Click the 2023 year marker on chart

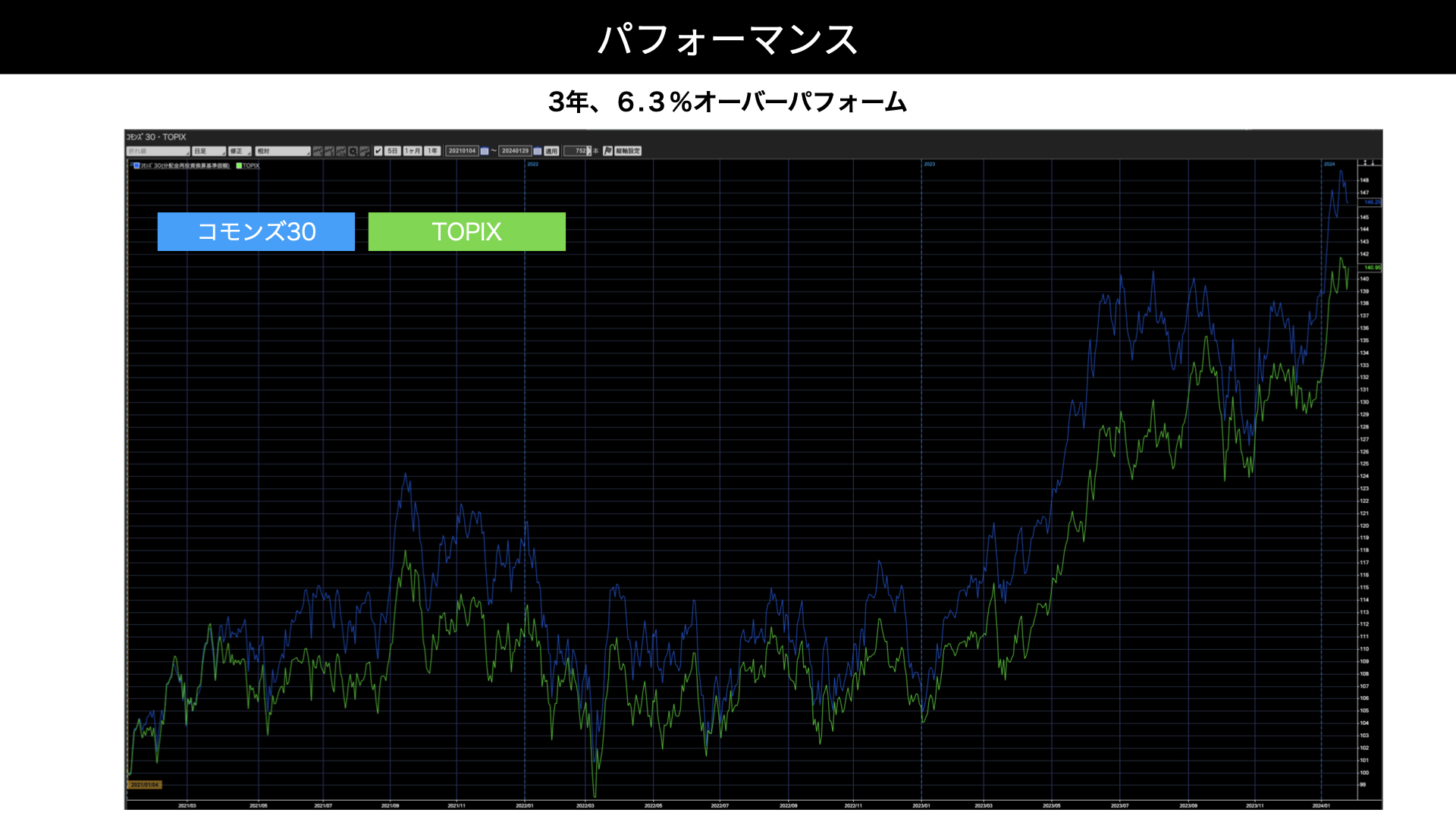click(930, 164)
